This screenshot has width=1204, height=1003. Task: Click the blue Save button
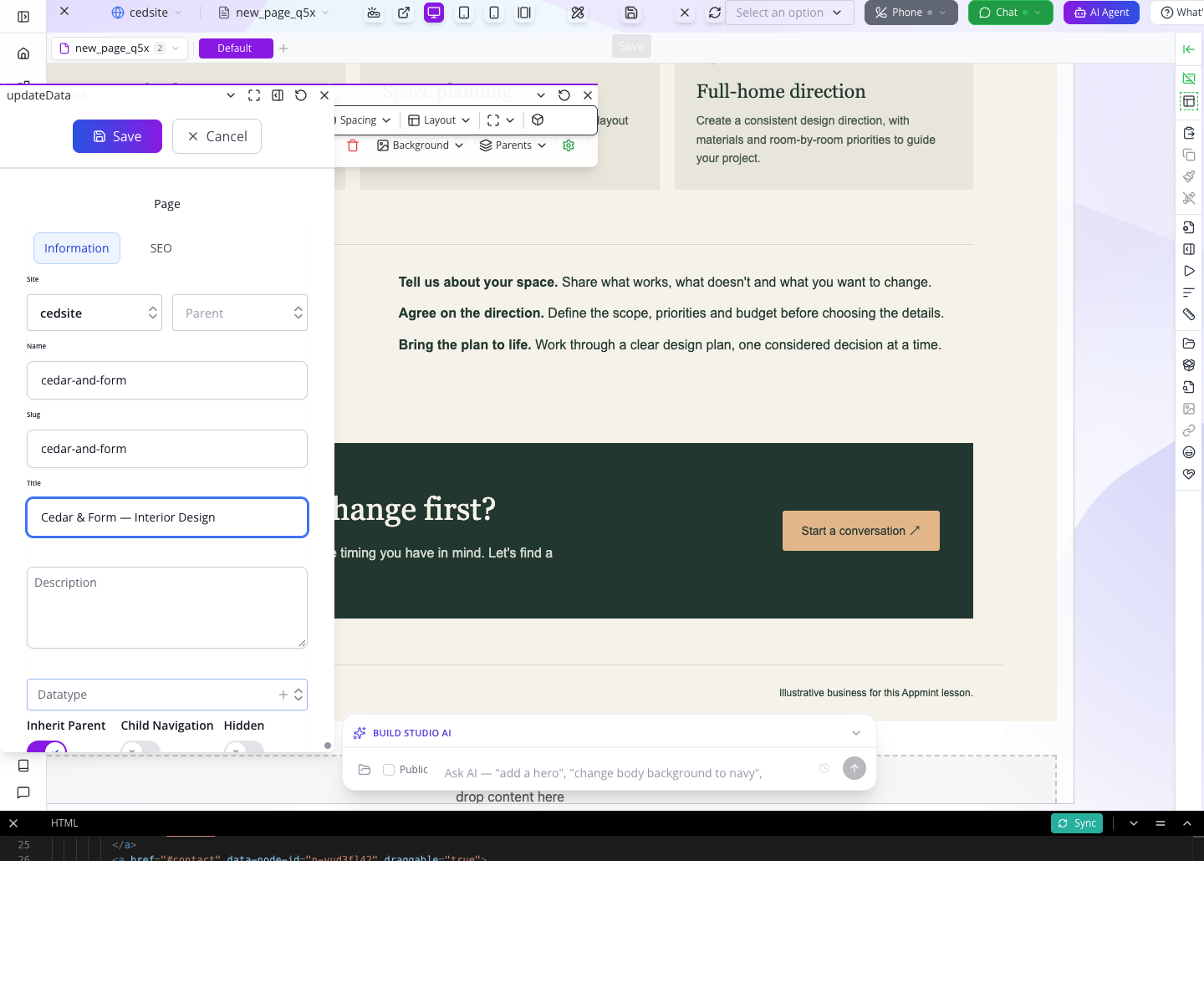117,136
